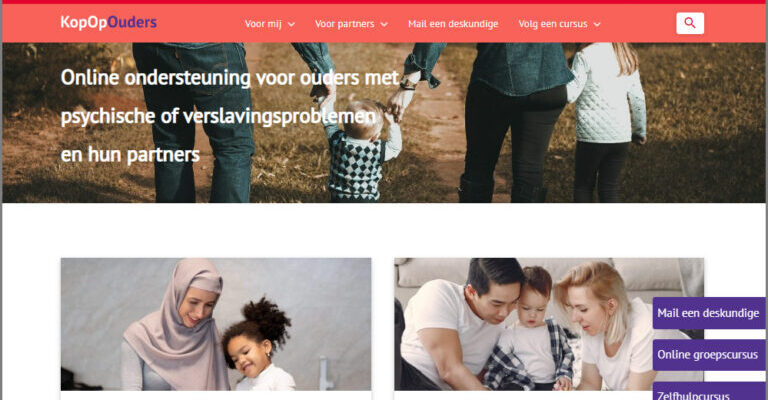768x400 pixels.
Task: Expand the Volg een cursus chevron
Action: click(597, 24)
